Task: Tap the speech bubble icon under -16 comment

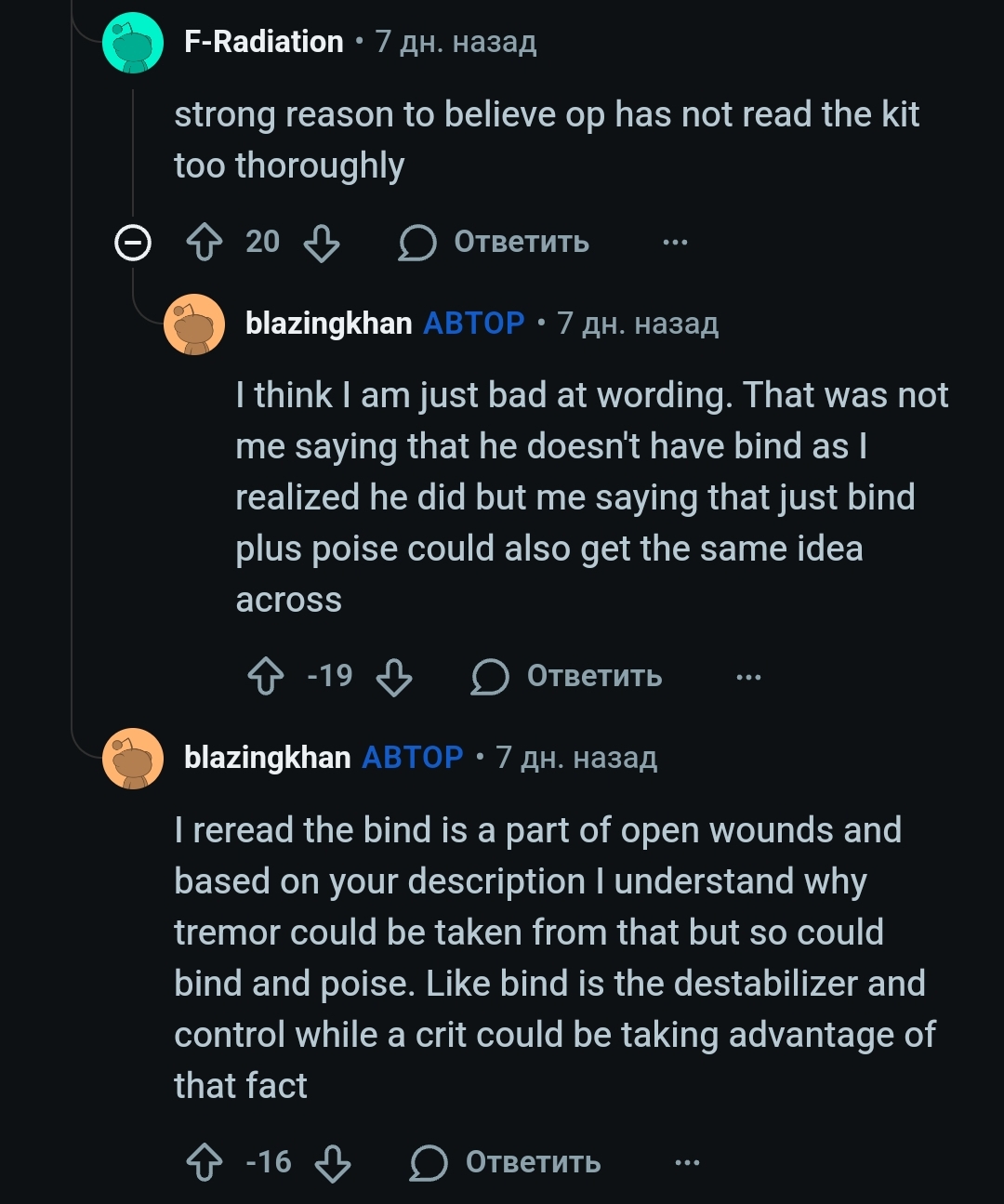Action: (x=429, y=1162)
